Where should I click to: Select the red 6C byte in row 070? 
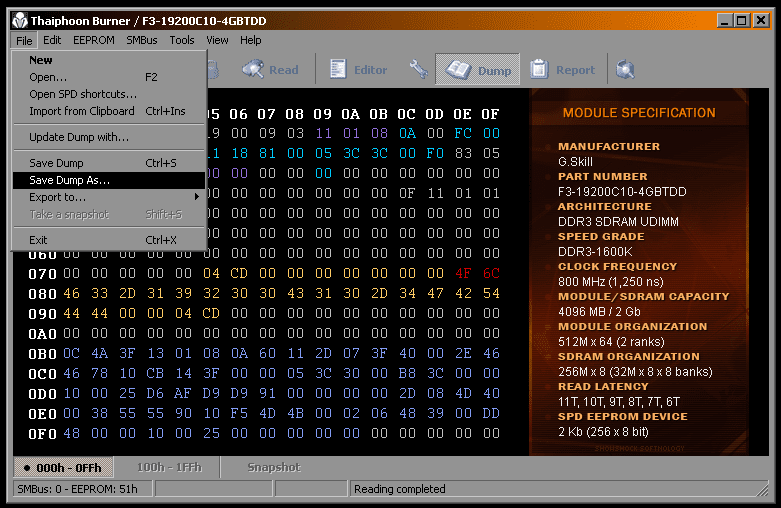click(x=491, y=273)
